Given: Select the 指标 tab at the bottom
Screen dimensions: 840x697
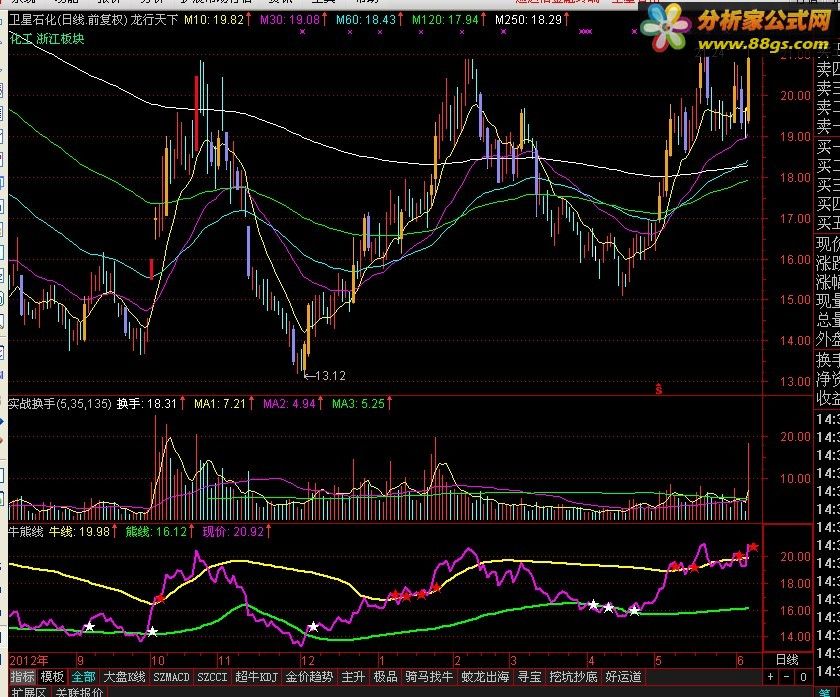Looking at the screenshot, I should coord(22,677).
